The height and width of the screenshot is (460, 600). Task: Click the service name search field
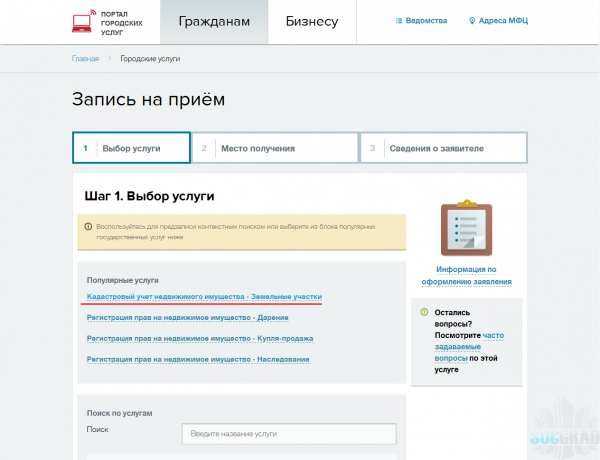click(289, 434)
